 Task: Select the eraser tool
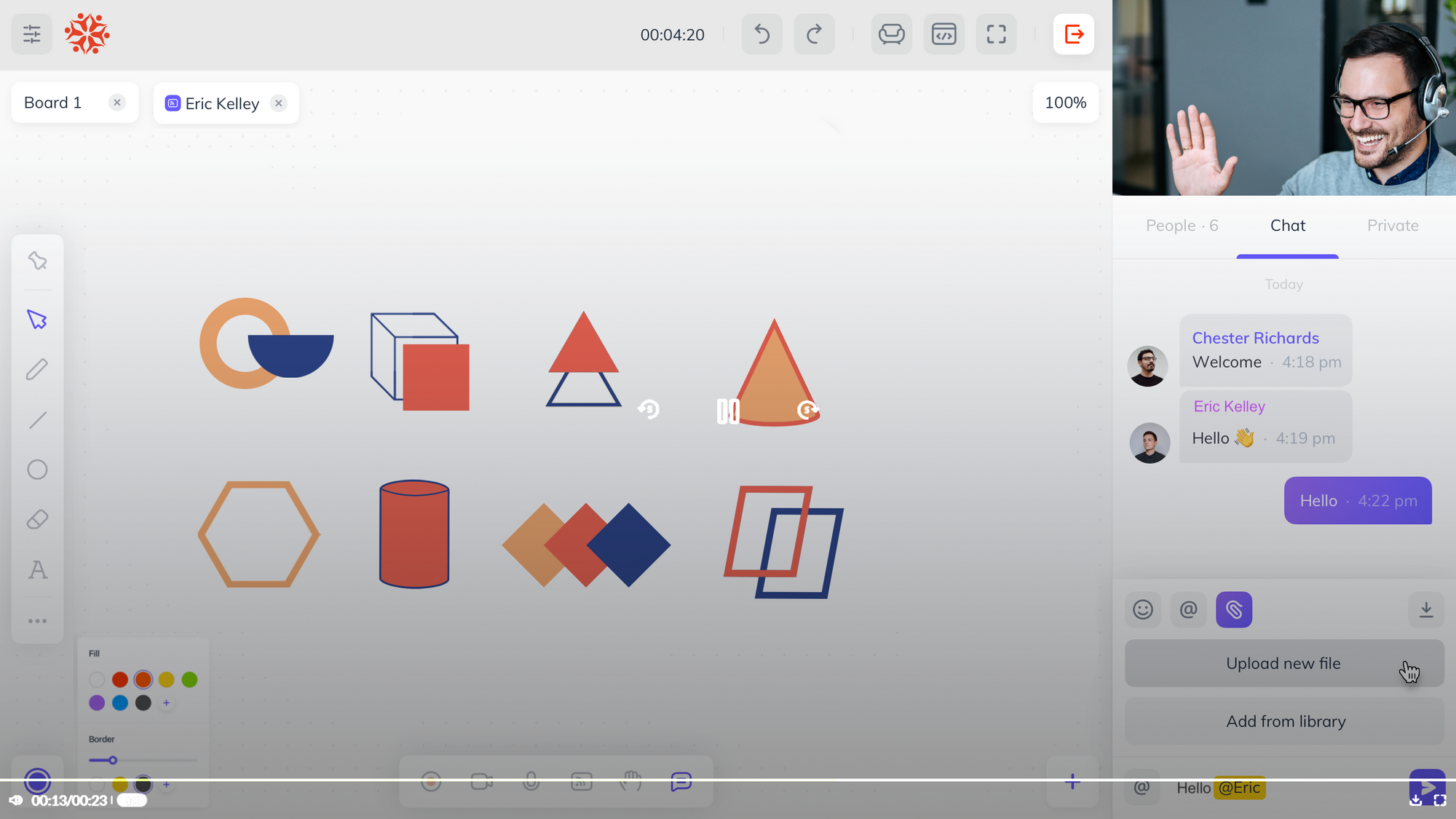click(37, 520)
